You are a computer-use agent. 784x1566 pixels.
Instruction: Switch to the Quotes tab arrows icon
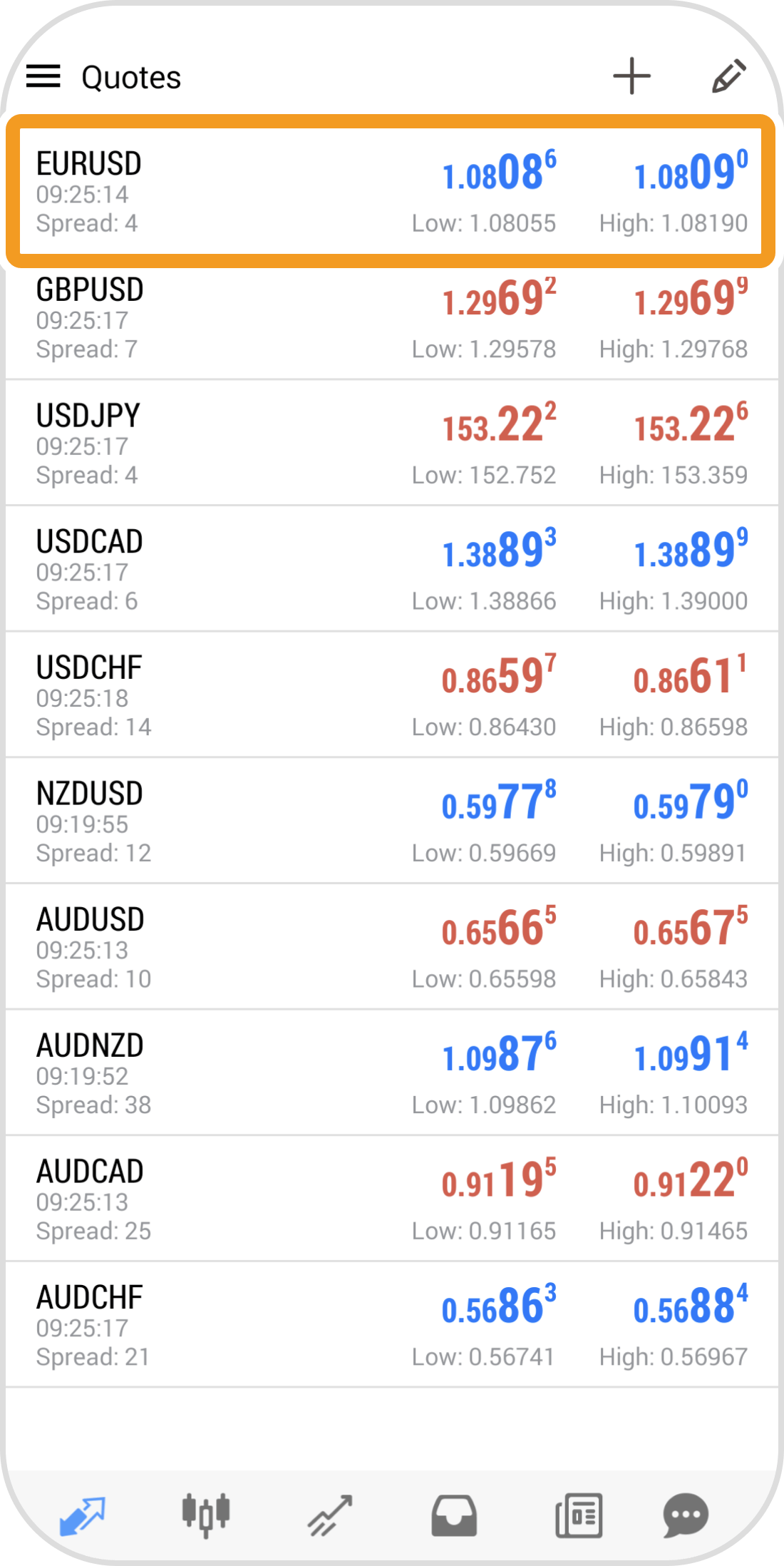click(83, 1515)
